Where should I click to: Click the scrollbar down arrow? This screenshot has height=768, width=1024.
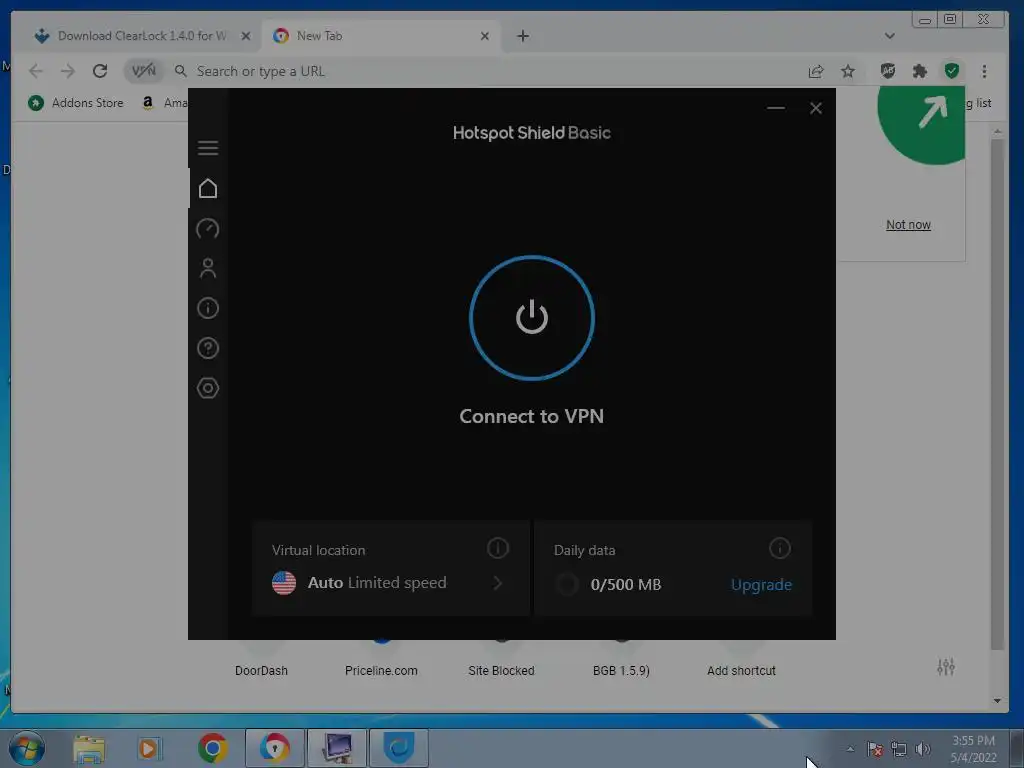(x=997, y=701)
